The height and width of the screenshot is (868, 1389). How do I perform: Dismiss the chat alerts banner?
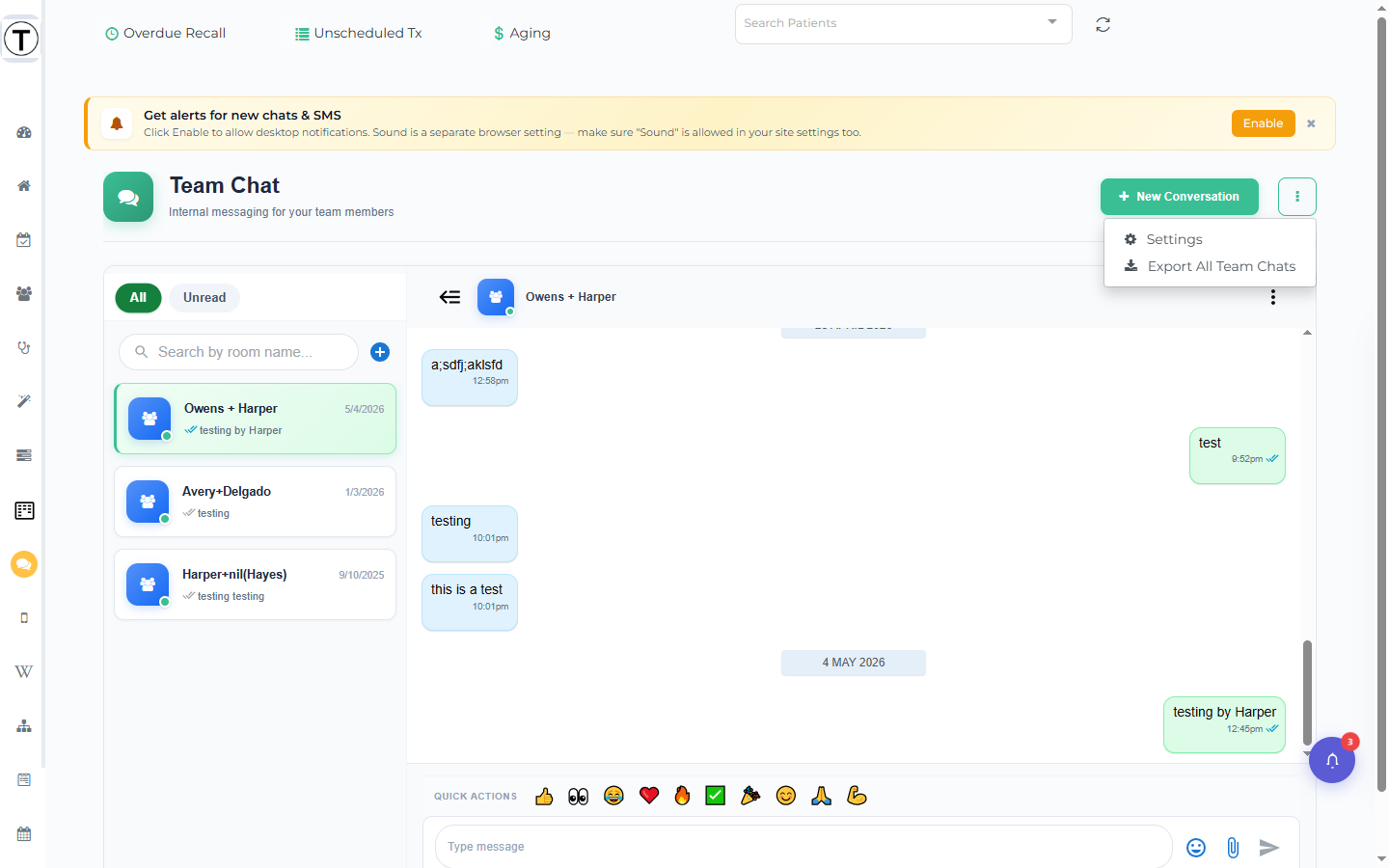(1311, 123)
